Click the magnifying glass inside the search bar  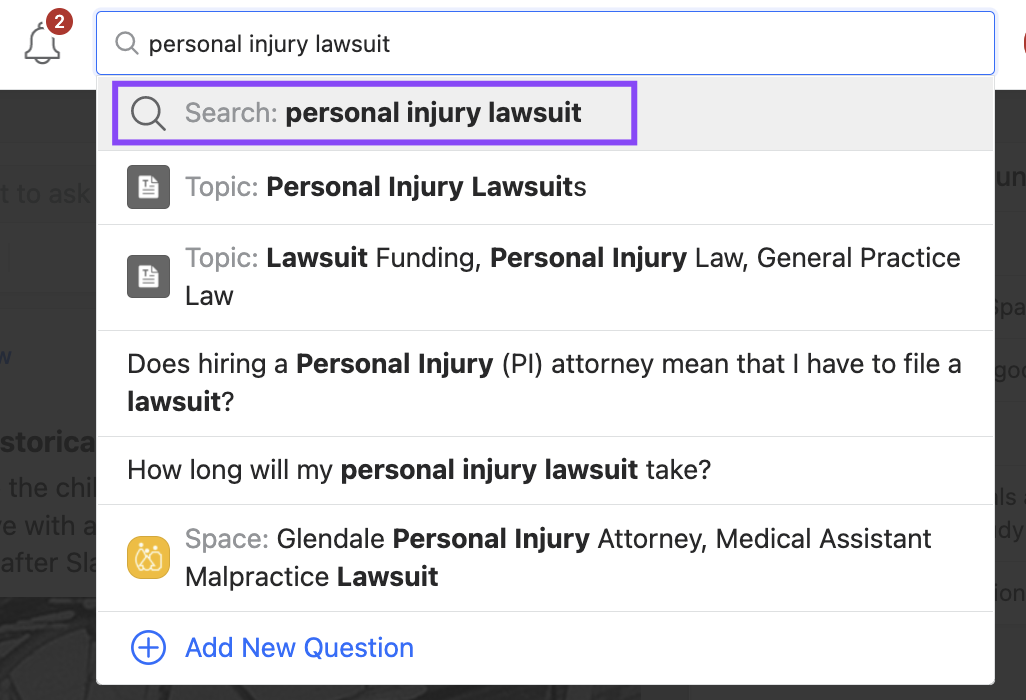(x=126, y=43)
